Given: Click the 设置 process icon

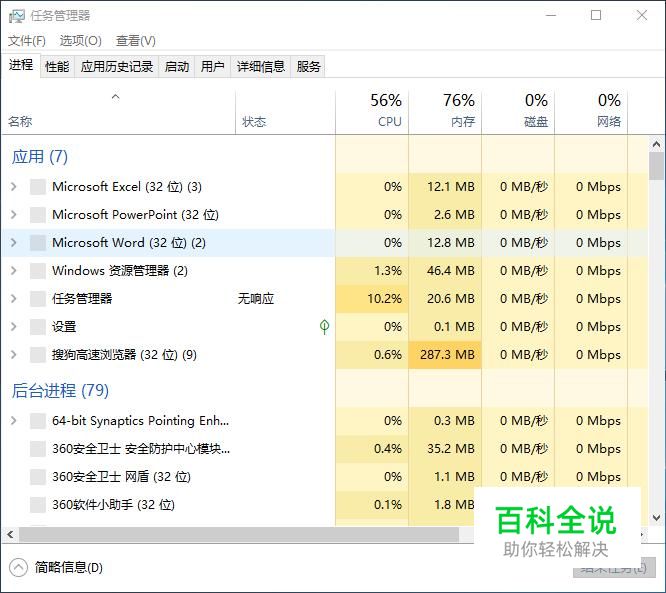Looking at the screenshot, I should (x=38, y=327).
